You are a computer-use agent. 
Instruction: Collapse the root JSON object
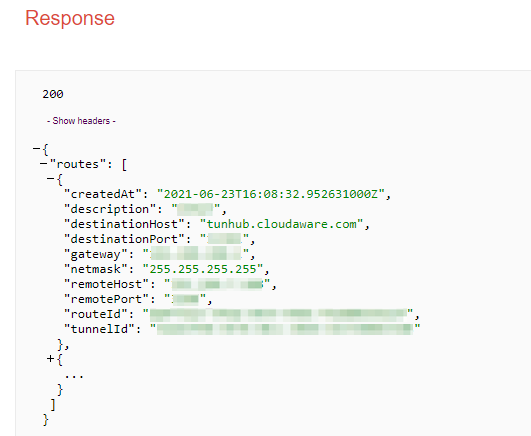(37, 148)
